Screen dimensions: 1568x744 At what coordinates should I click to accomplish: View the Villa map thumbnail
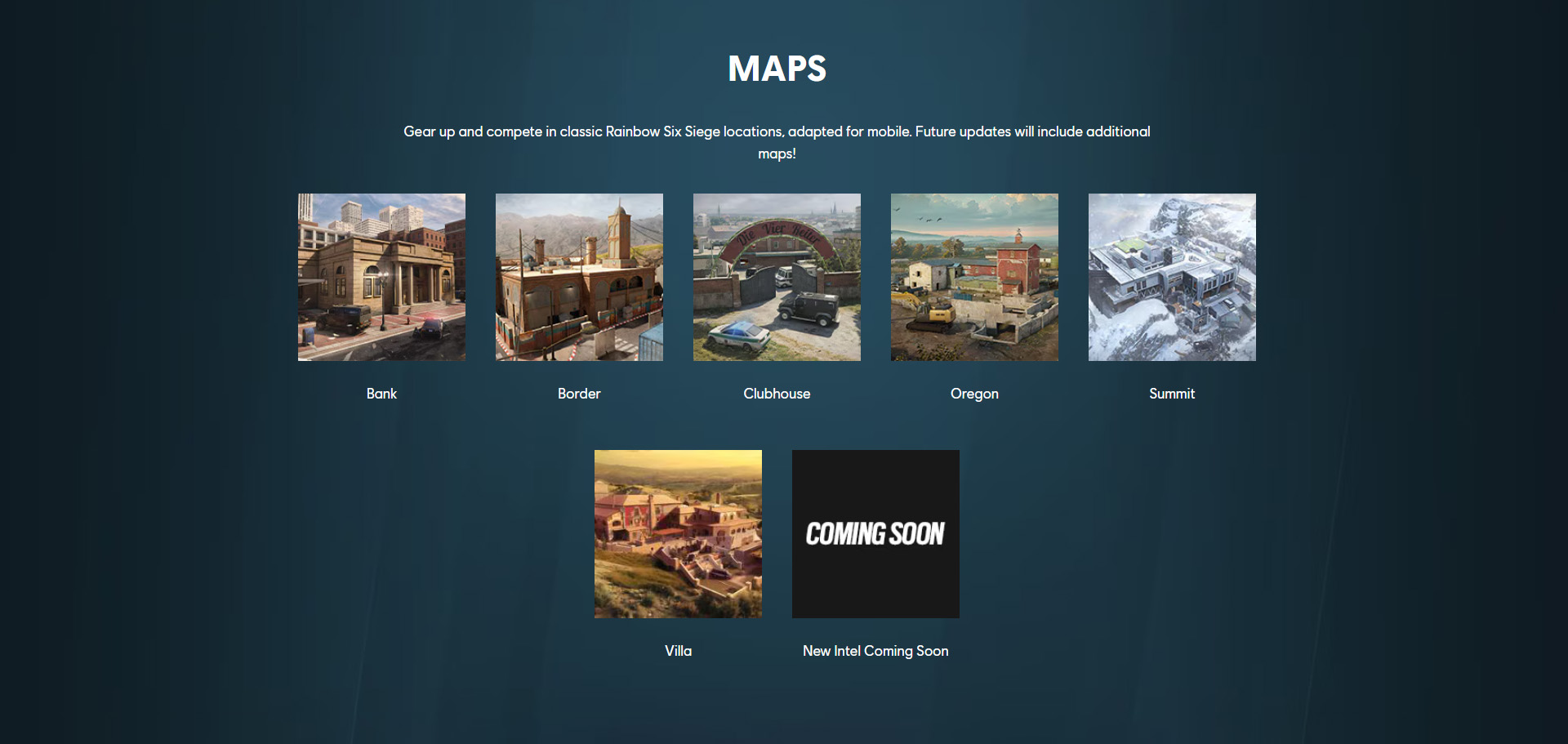pos(678,533)
